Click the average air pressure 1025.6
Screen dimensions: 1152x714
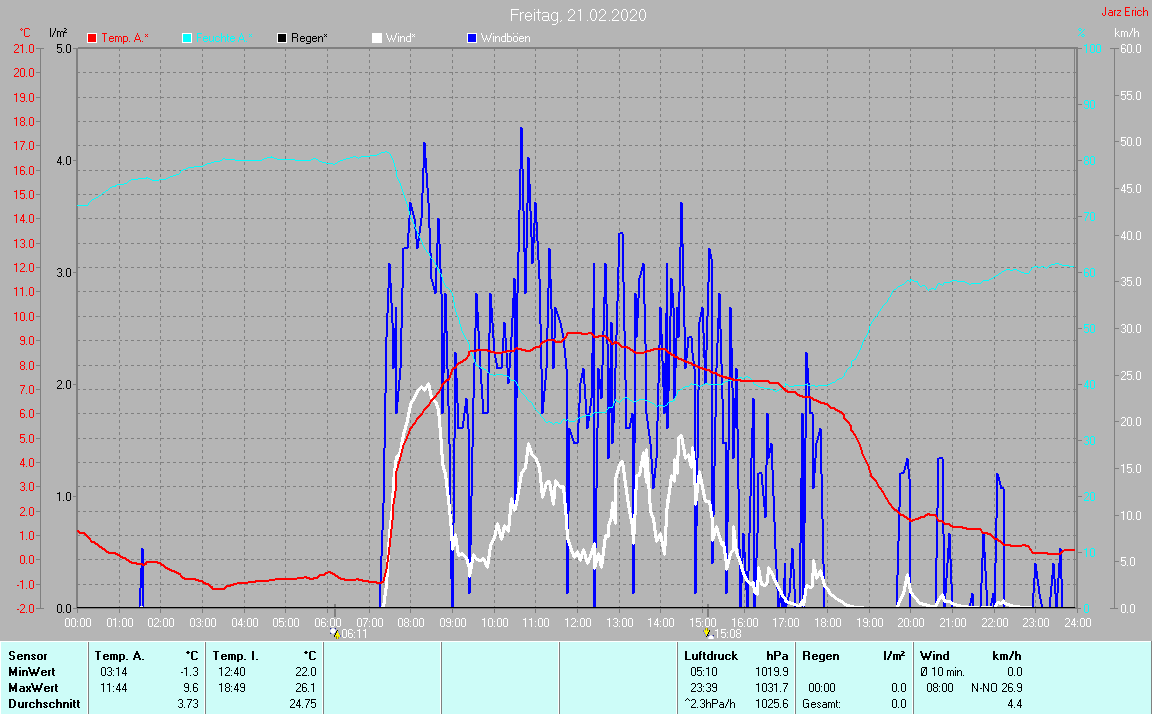[771, 704]
